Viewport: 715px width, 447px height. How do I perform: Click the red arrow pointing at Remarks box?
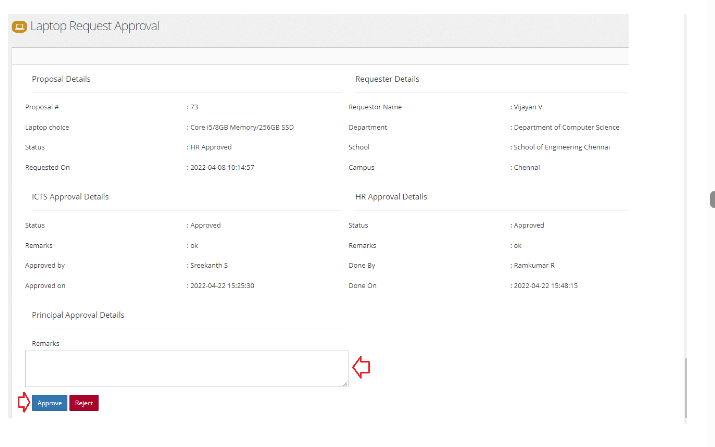(x=362, y=368)
